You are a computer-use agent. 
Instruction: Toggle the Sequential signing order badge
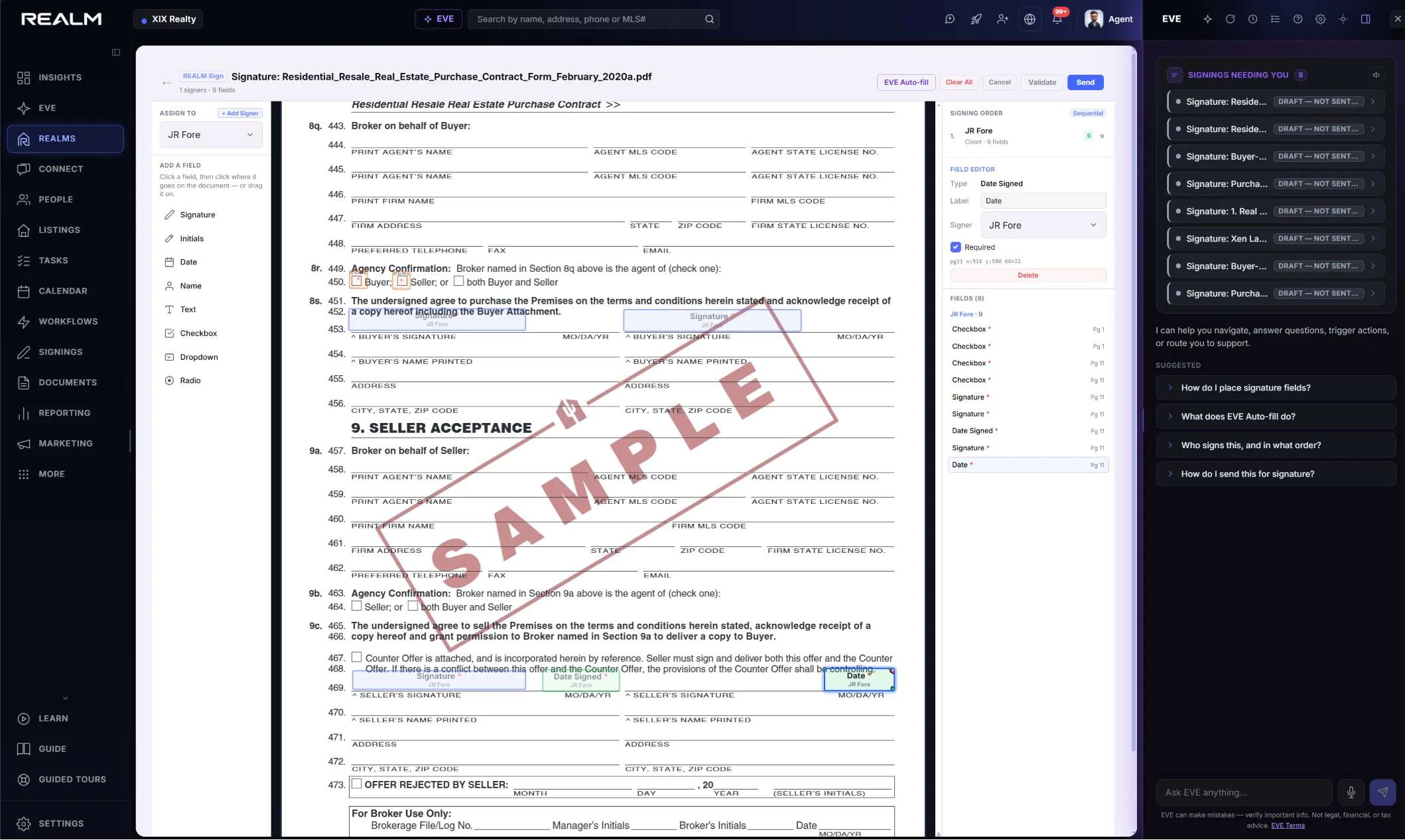coord(1088,113)
